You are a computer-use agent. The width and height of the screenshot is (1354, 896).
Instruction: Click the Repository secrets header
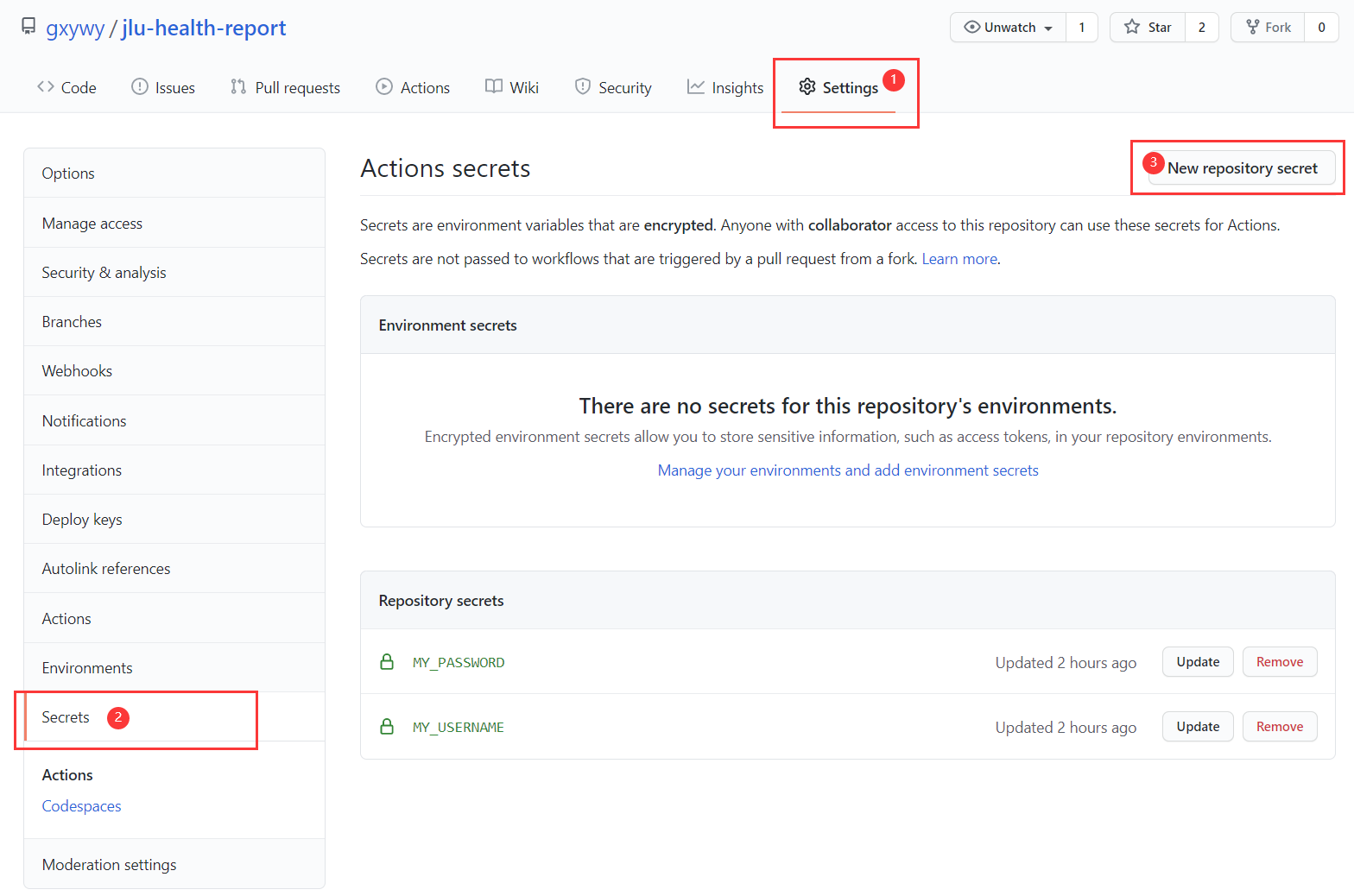[x=441, y=601]
